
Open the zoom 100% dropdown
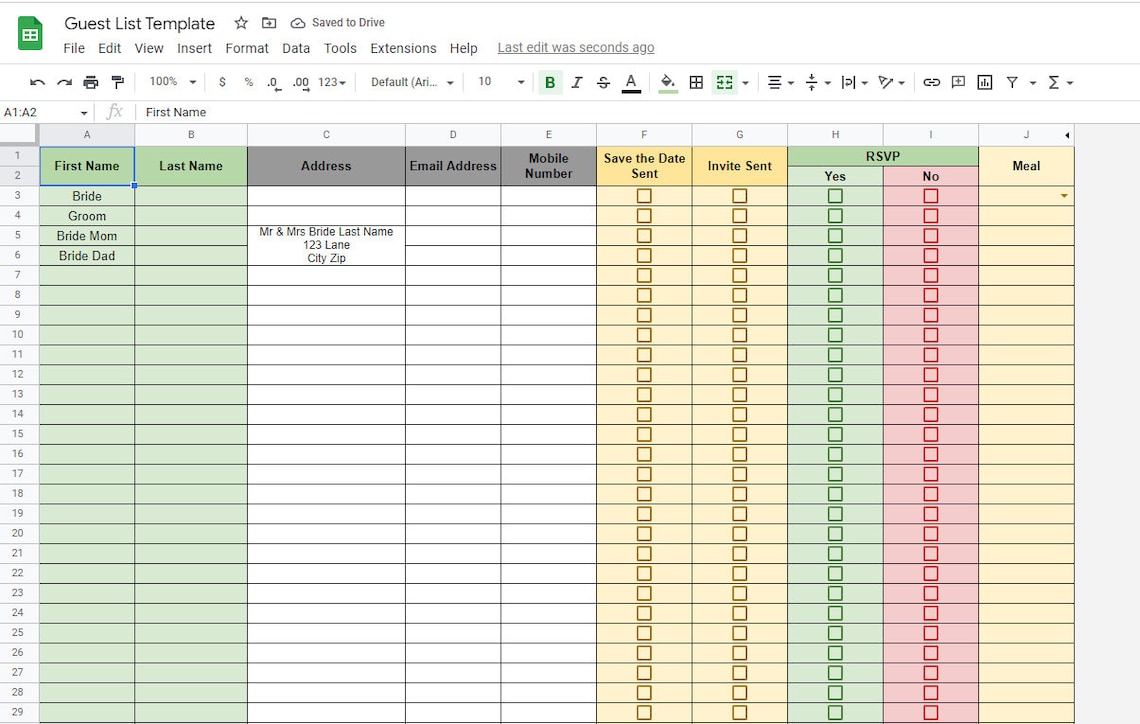point(172,82)
